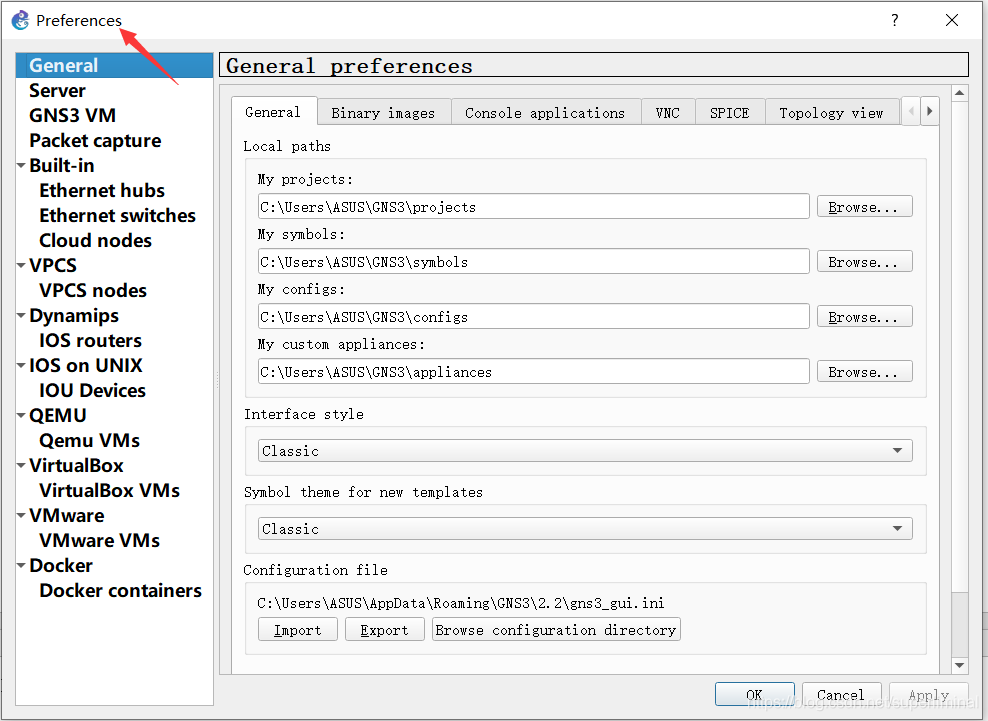The width and height of the screenshot is (988, 721).
Task: Select General in the preferences sidebar
Action: [x=114, y=66]
